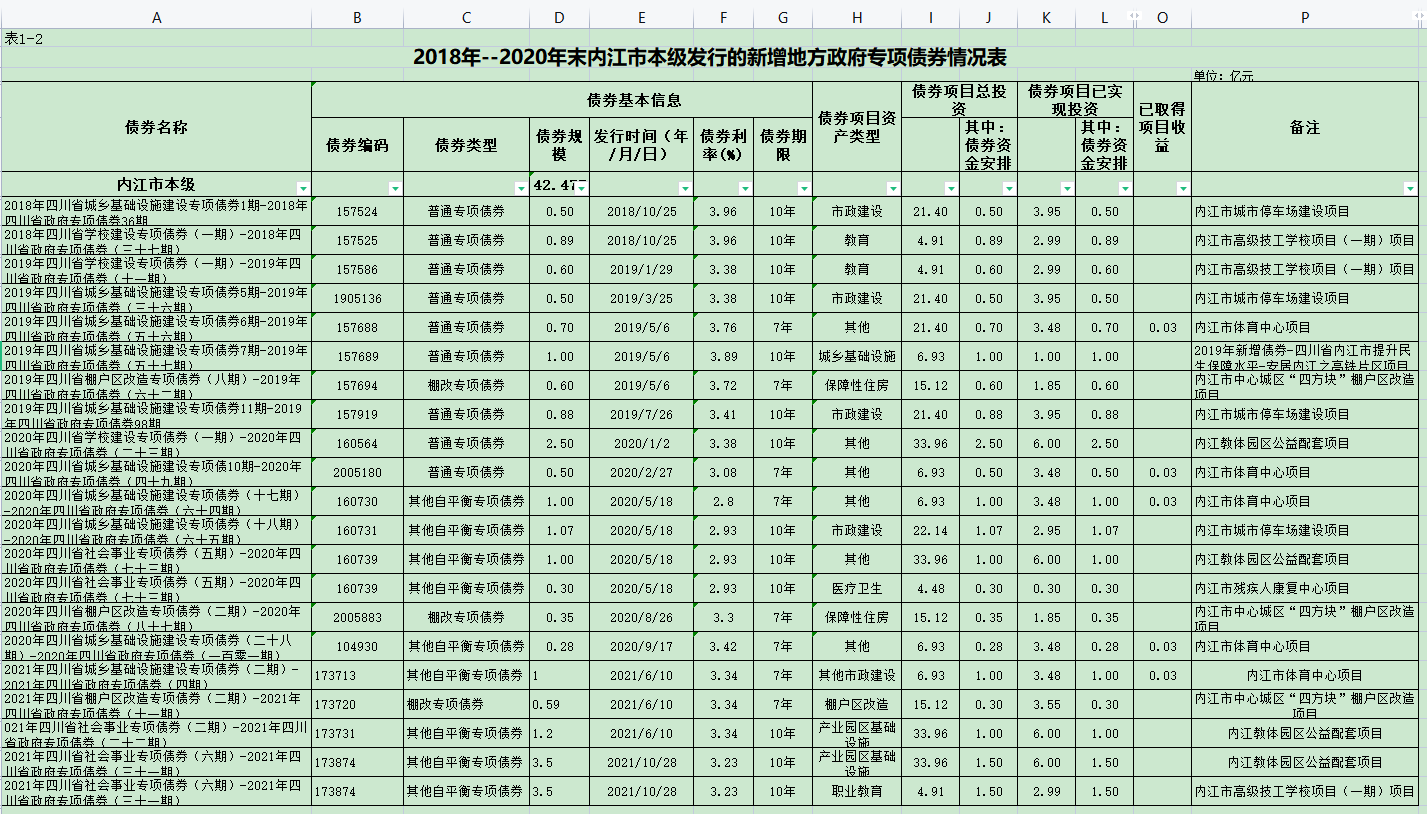This screenshot has width=1427, height=814.
Task: Click the 内江市残疾人康复中心项目 remark cell
Action: (1304, 589)
